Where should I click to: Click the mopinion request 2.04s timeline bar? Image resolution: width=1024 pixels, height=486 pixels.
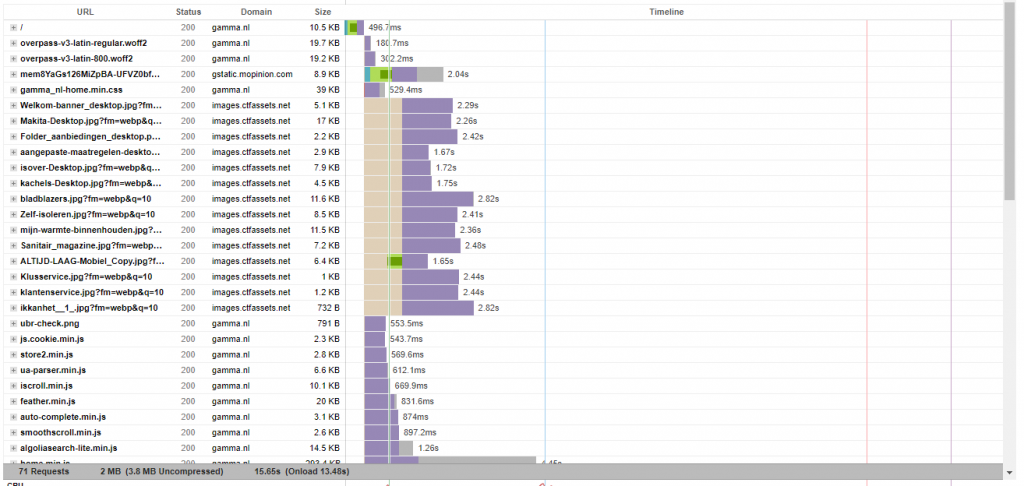pyautogui.click(x=404, y=74)
